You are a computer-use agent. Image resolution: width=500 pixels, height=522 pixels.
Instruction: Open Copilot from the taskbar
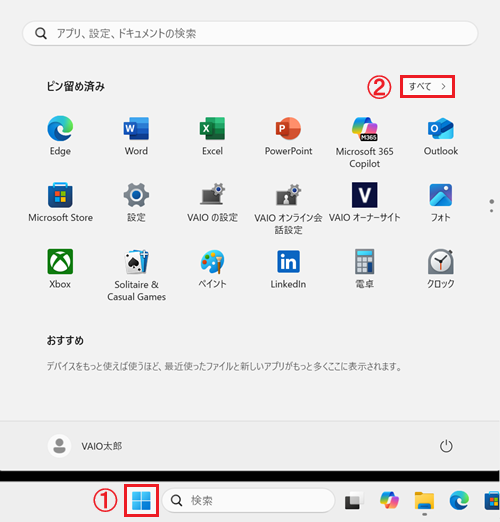point(389,500)
